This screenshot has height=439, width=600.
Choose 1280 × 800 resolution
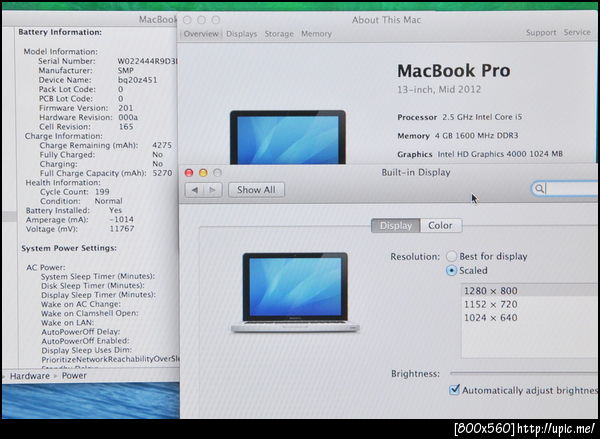(x=530, y=290)
